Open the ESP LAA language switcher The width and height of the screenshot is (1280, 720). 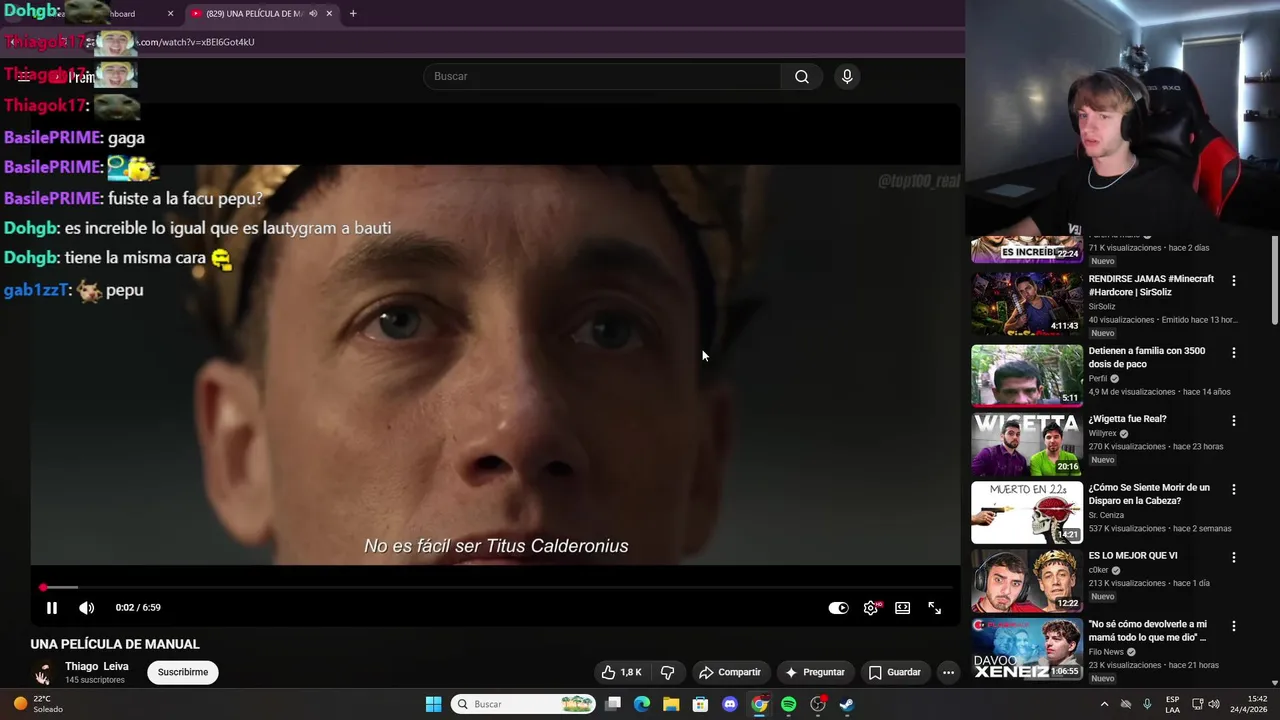(1172, 704)
